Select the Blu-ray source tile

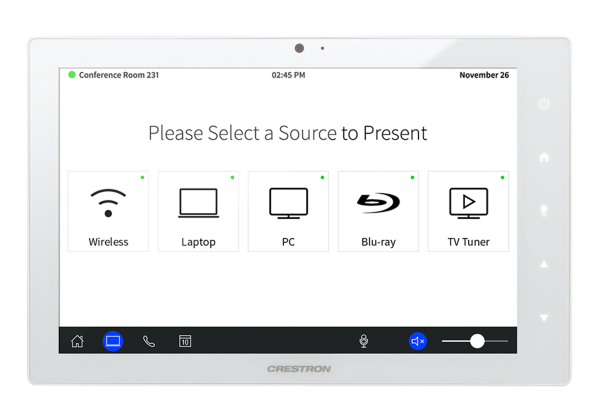[378, 211]
